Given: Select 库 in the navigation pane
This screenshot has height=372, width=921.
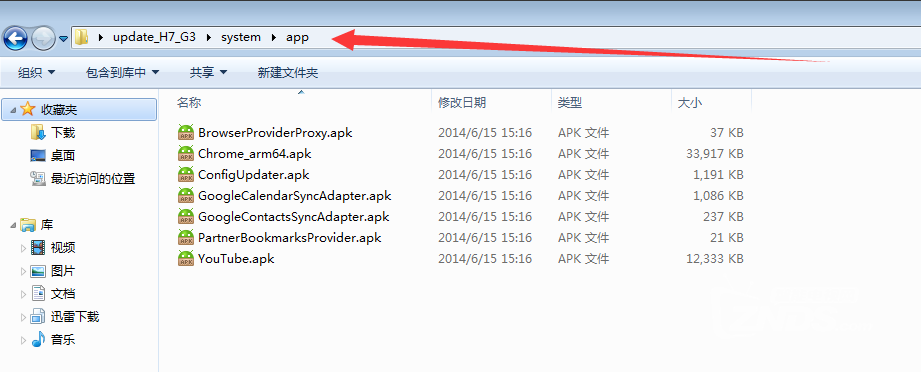Looking at the screenshot, I should click(x=47, y=224).
